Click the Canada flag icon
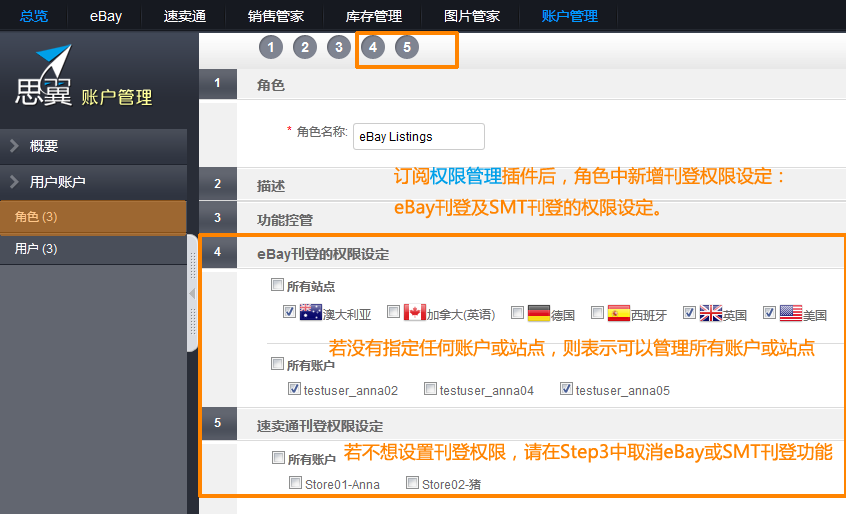 pos(415,312)
